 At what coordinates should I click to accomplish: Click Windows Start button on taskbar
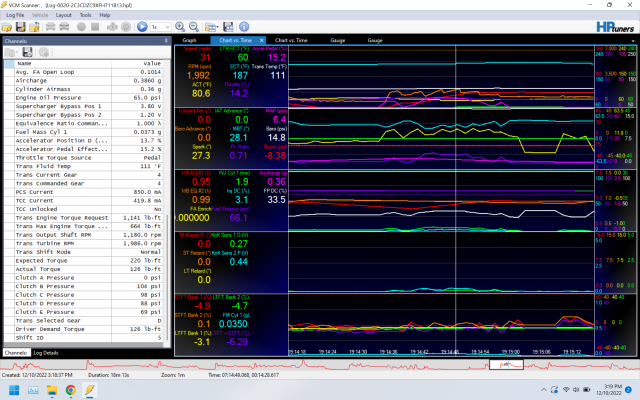point(14,389)
